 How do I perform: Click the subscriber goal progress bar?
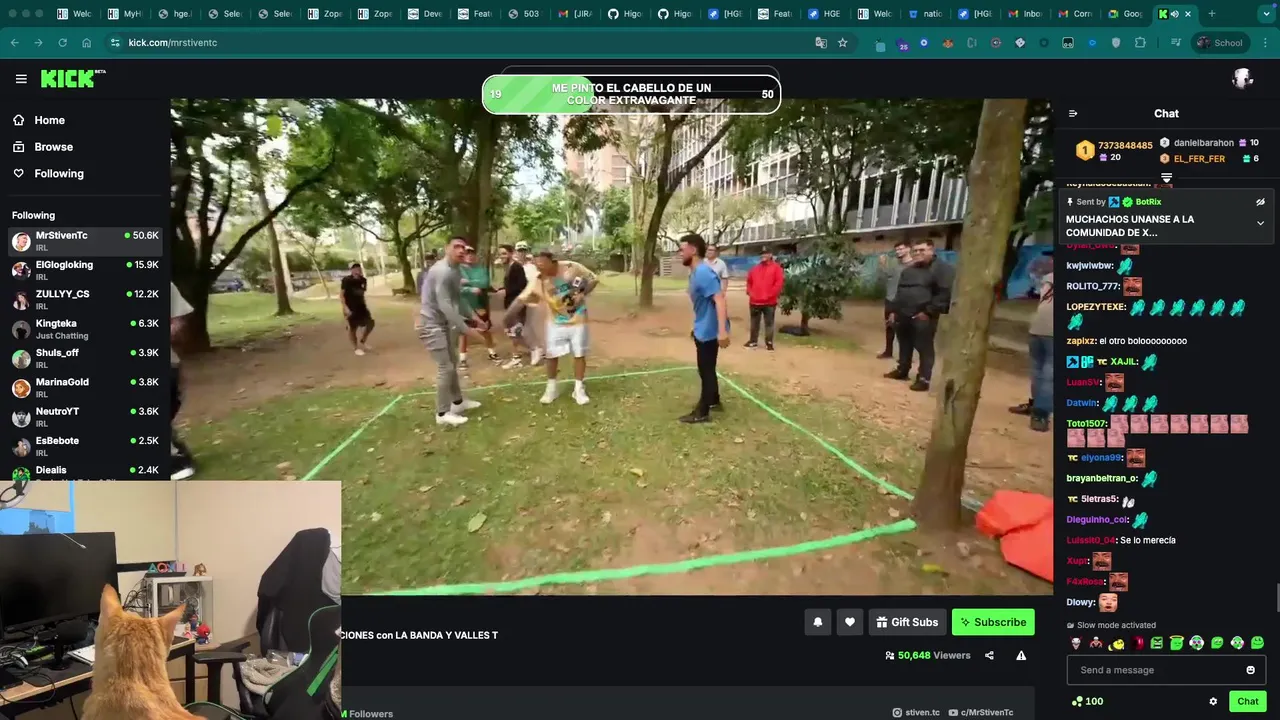tap(631, 94)
